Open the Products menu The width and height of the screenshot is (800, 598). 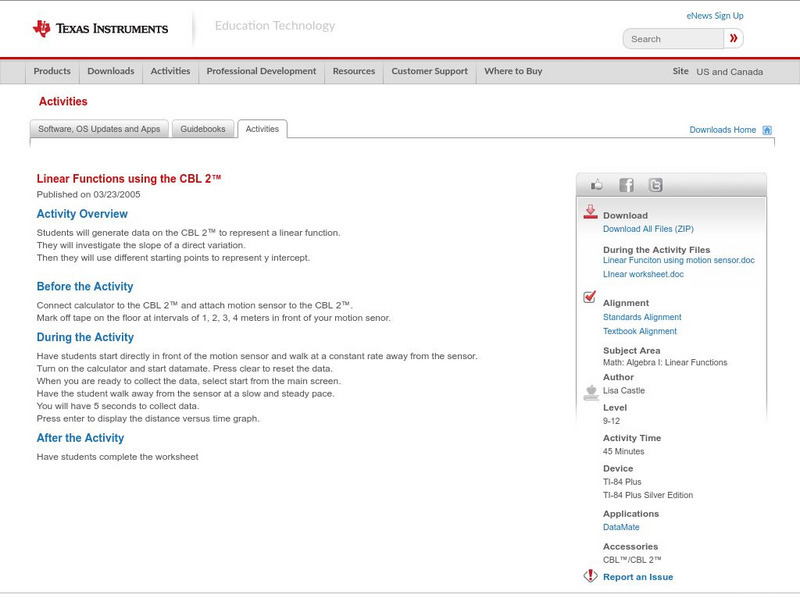[x=52, y=71]
